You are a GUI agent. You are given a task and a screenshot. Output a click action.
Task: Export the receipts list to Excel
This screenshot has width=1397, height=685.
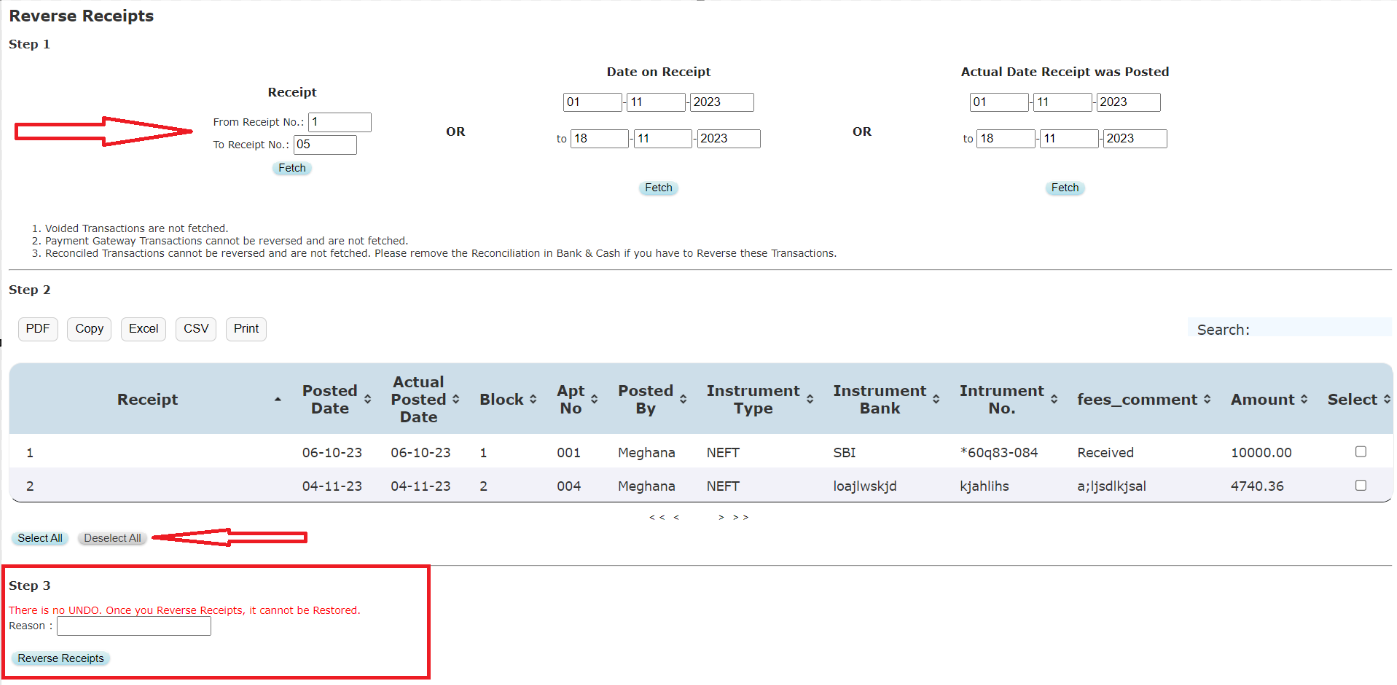143,328
